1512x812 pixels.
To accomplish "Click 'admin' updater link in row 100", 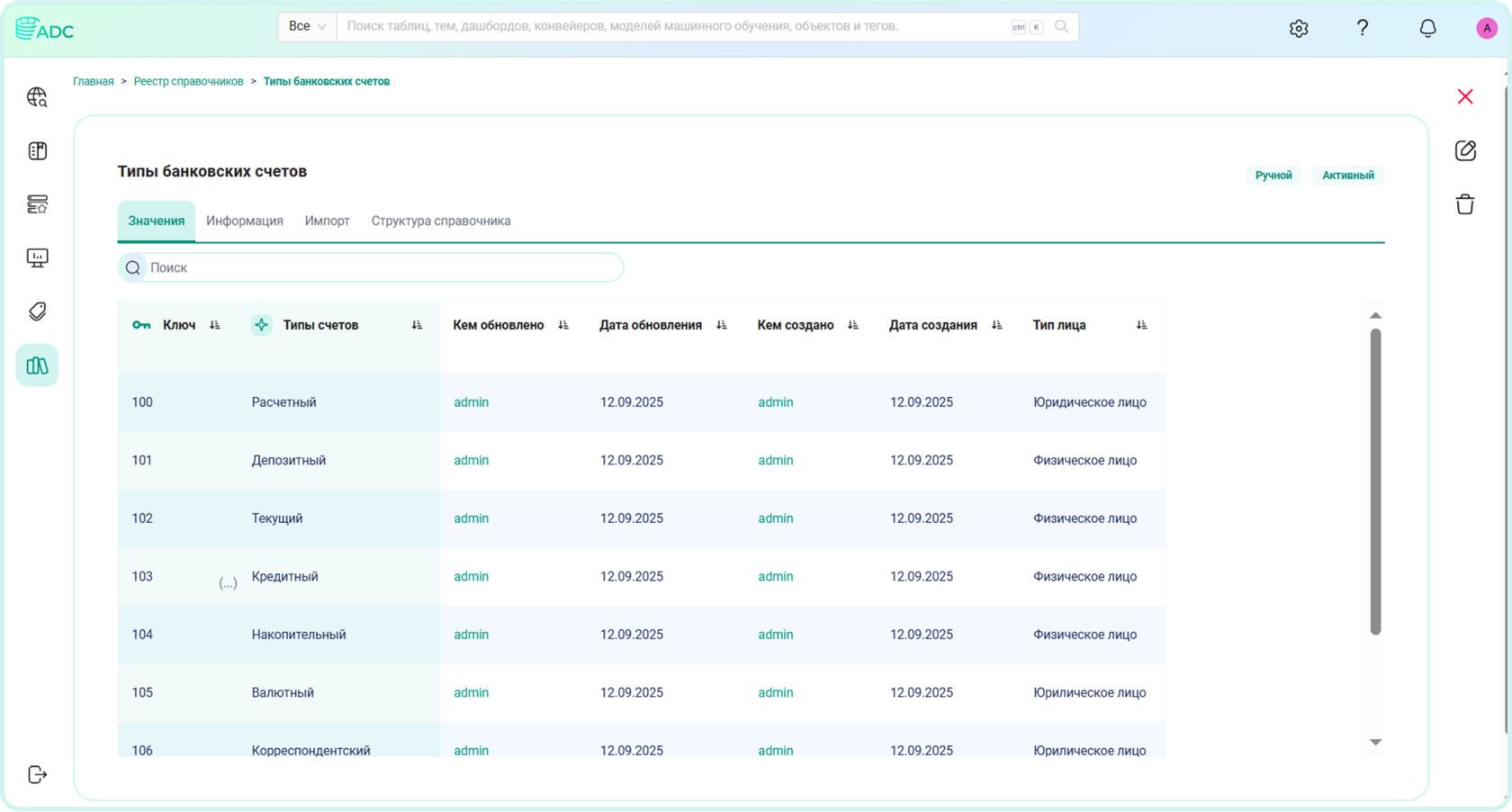I will tap(471, 402).
